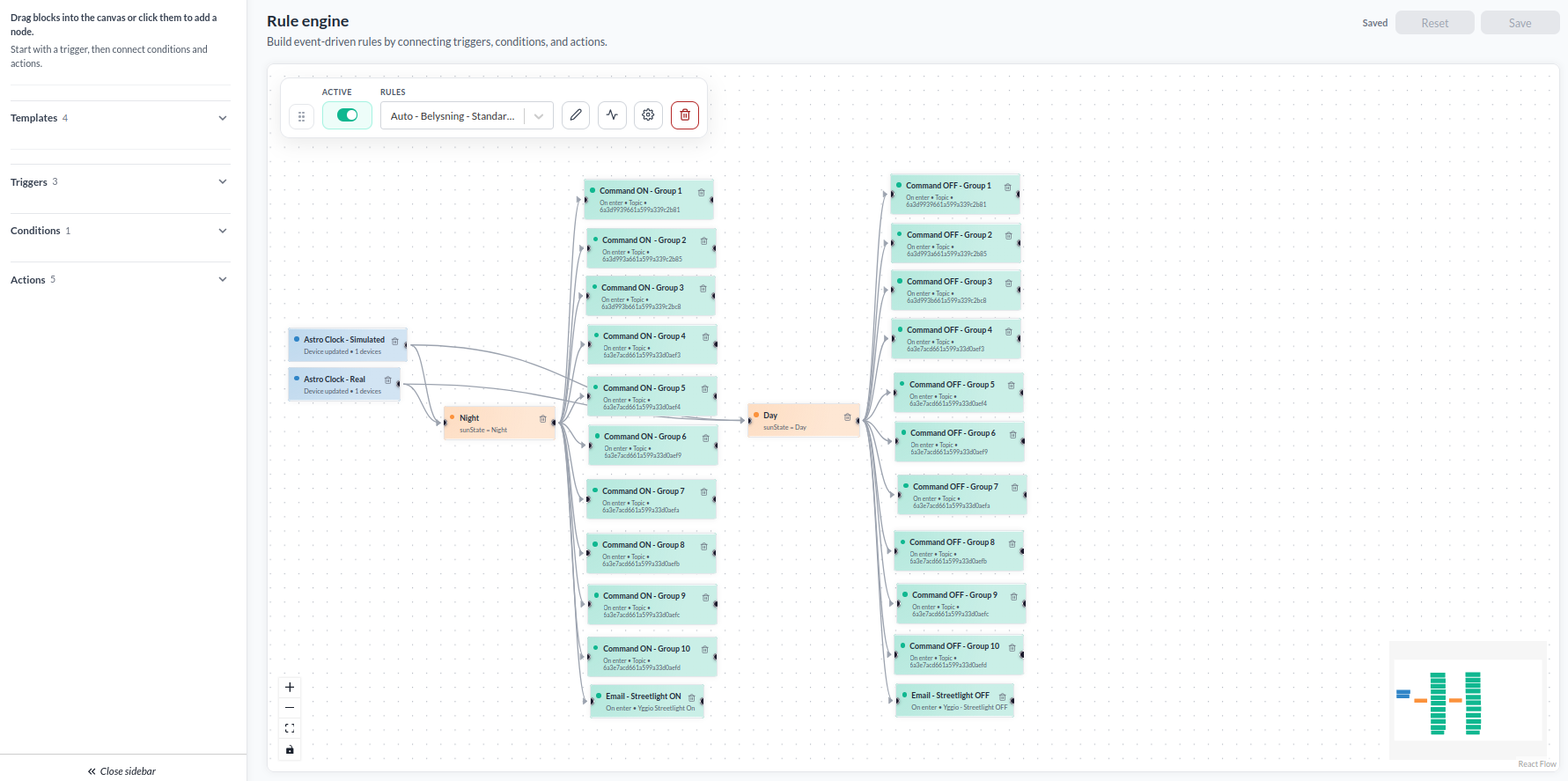1568x781 pixels.
Task: Open the activity pulse icon
Action: click(612, 115)
